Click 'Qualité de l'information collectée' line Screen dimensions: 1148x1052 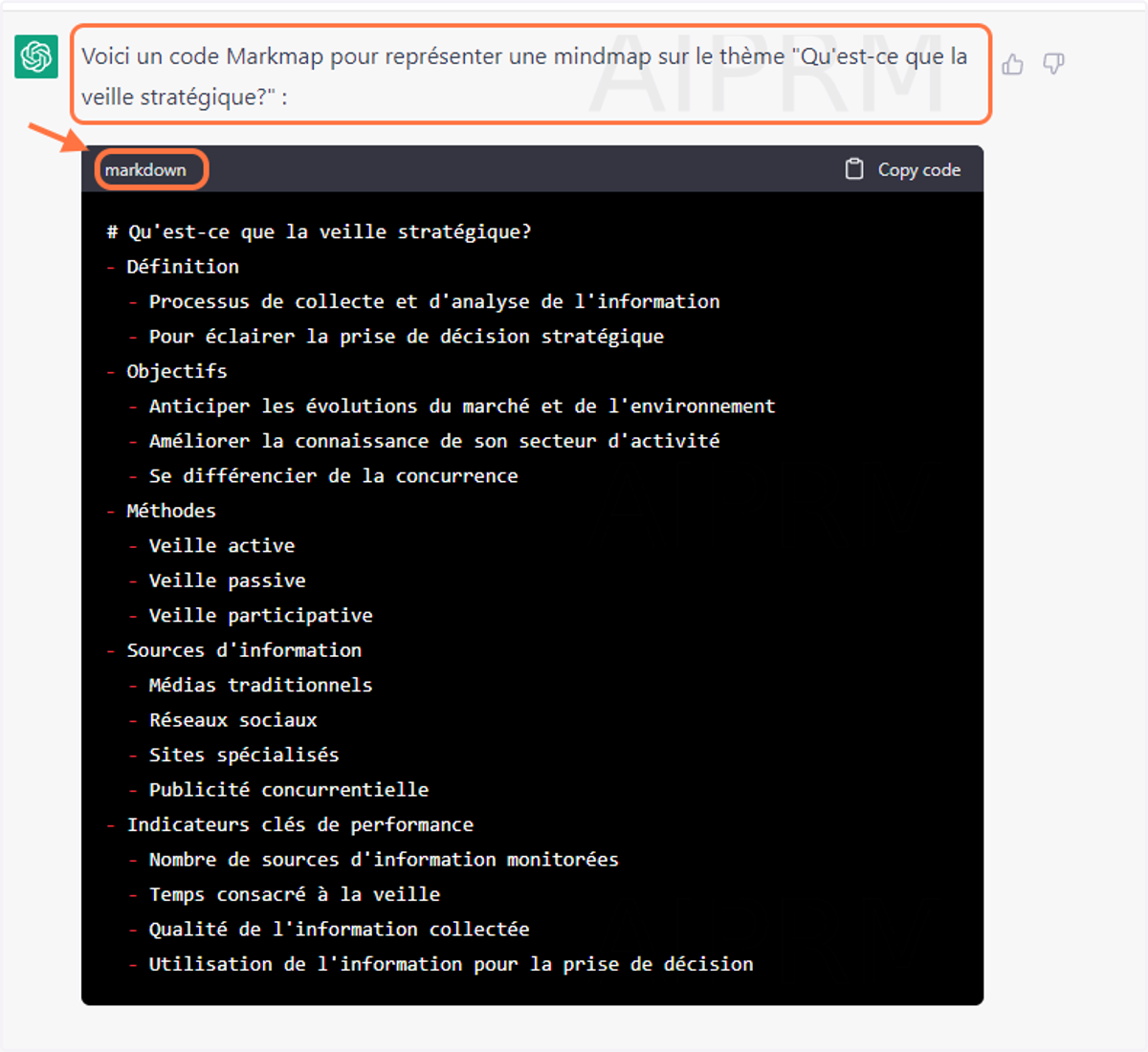[340, 930]
